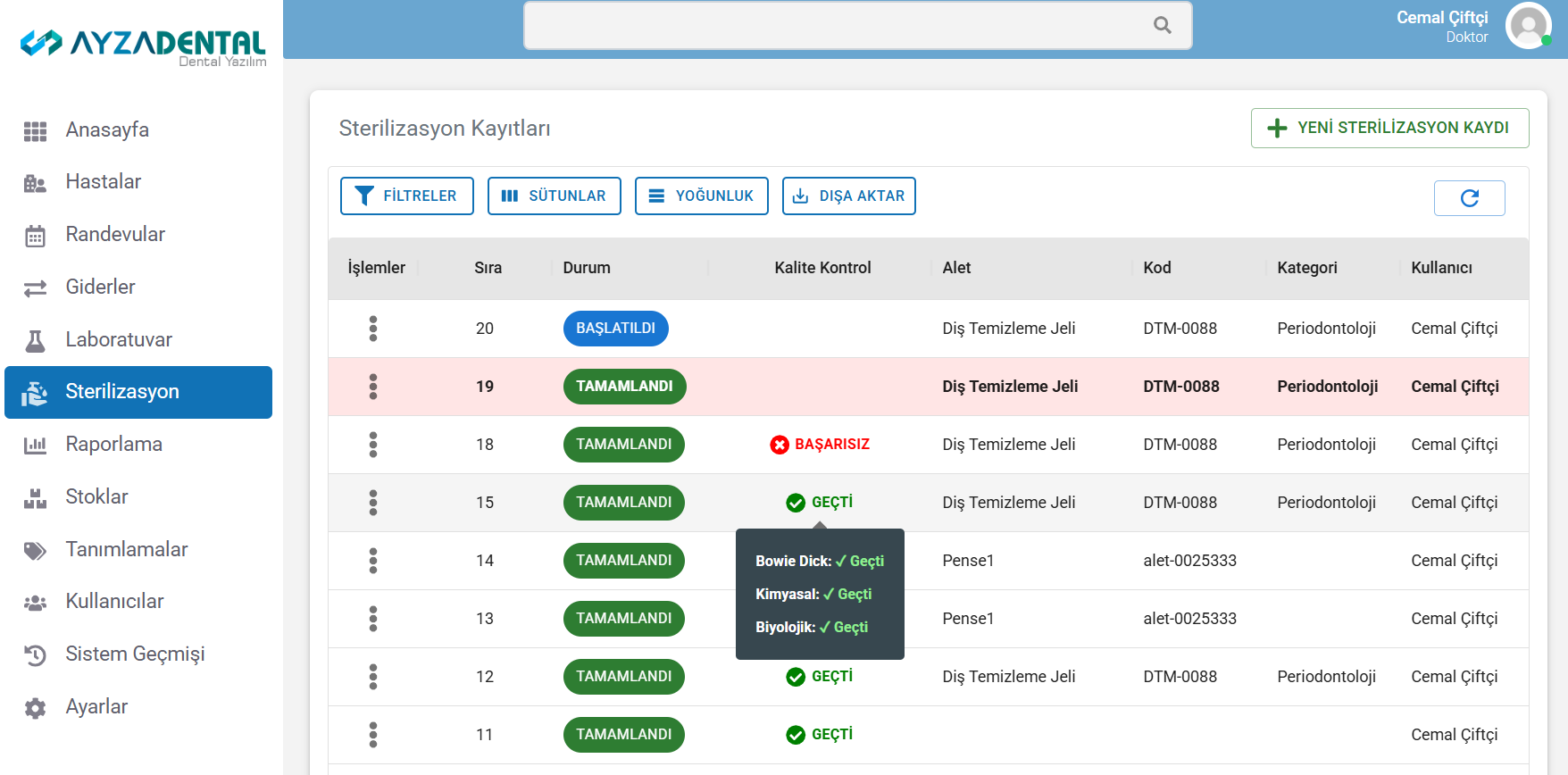Expand the Yoğunluk density options
The image size is (1568, 775).
tap(701, 196)
